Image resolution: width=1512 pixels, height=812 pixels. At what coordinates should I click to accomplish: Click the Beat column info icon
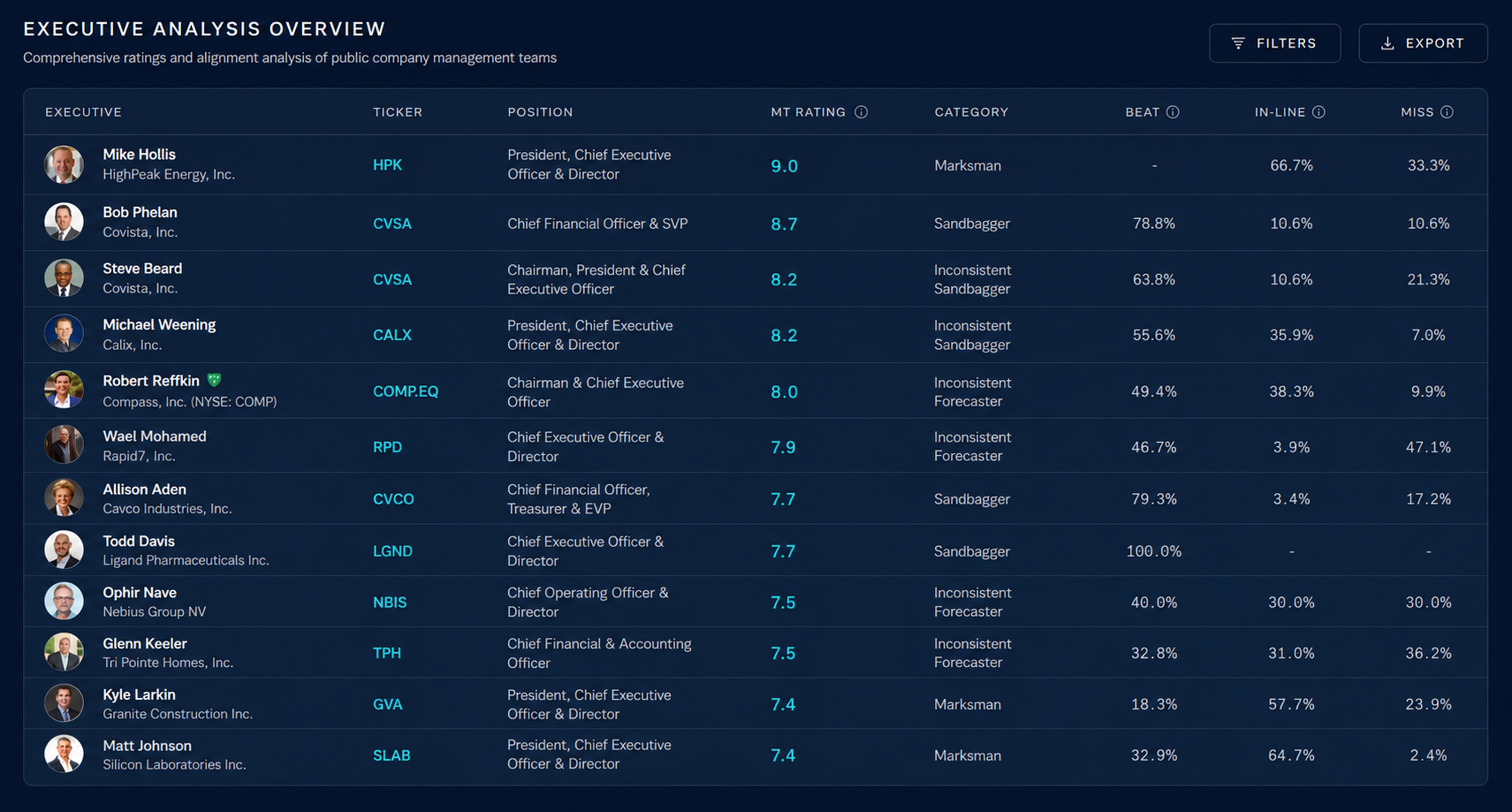pos(1173,112)
